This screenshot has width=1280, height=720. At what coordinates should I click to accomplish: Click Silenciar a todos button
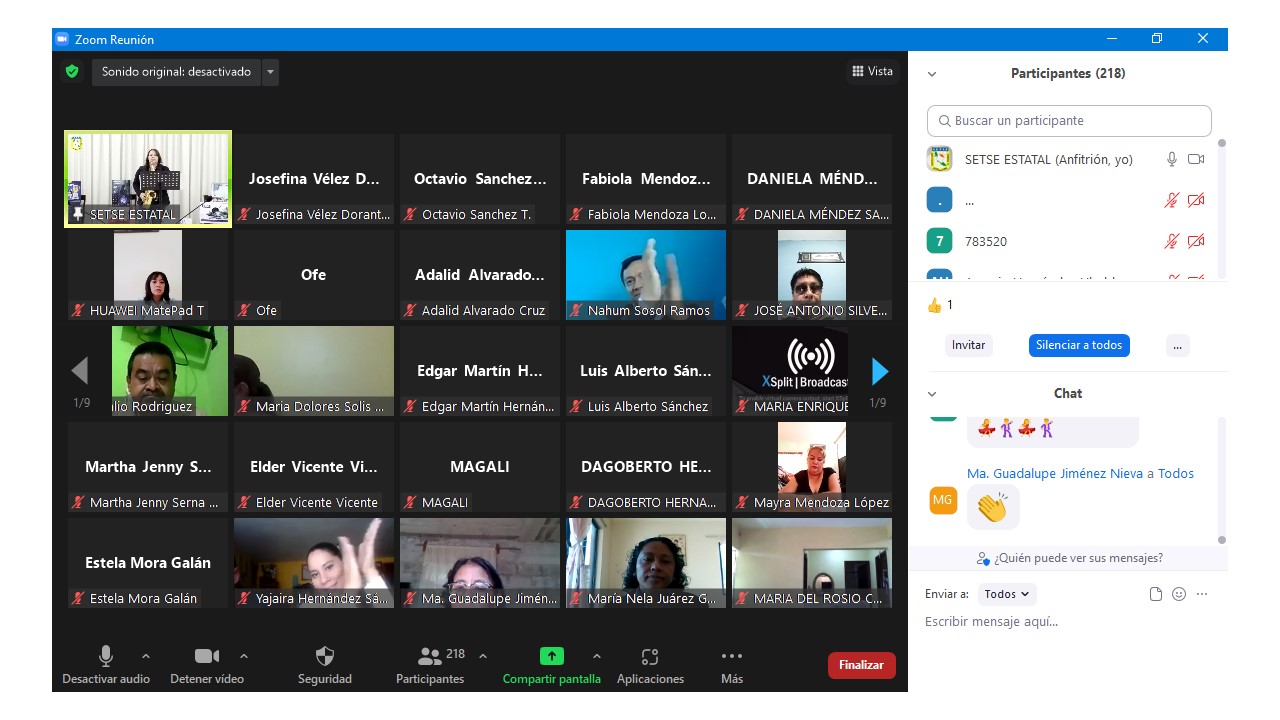click(x=1079, y=345)
